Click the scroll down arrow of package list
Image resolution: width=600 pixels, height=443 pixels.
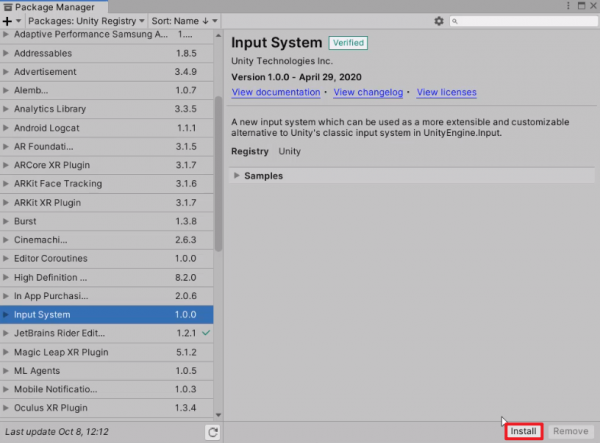[218, 415]
